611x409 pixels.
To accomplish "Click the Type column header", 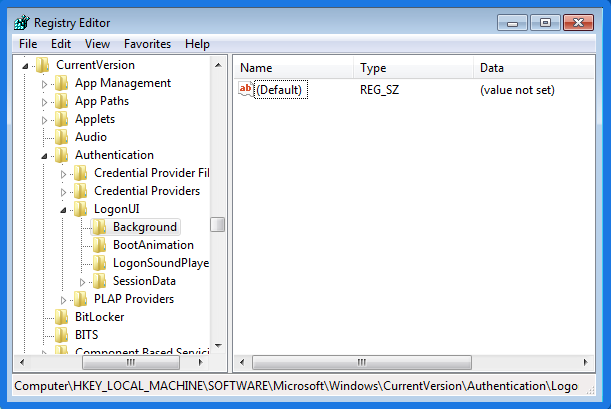I will [x=413, y=68].
